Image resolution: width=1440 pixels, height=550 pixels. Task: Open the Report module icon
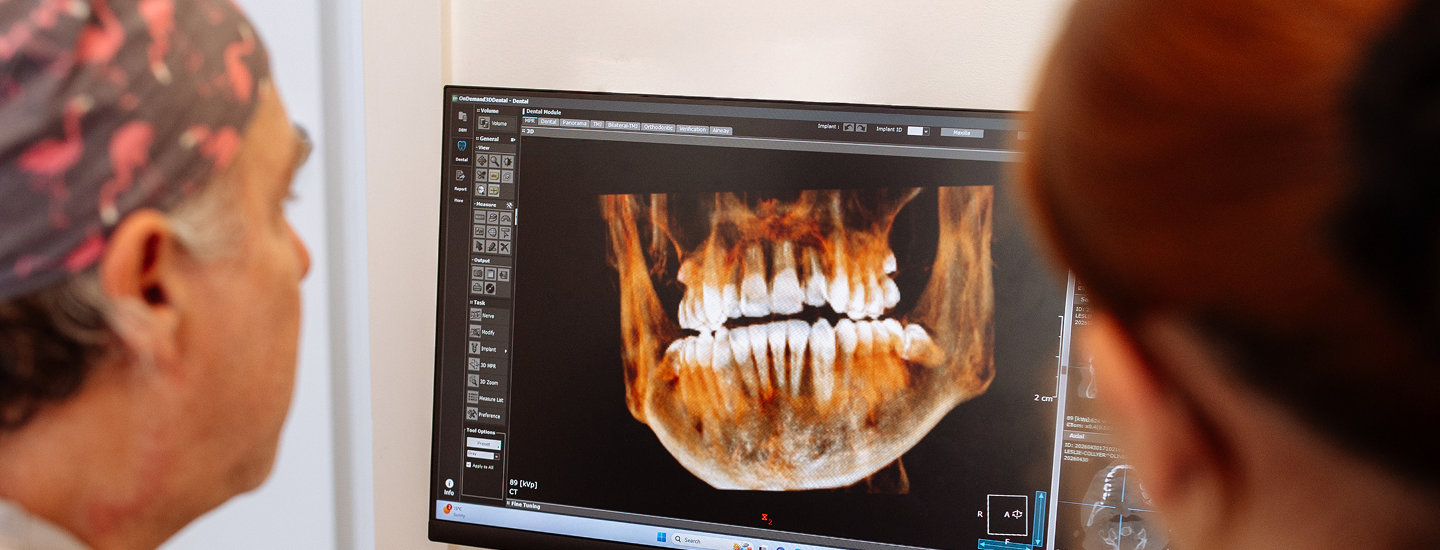pos(460,175)
